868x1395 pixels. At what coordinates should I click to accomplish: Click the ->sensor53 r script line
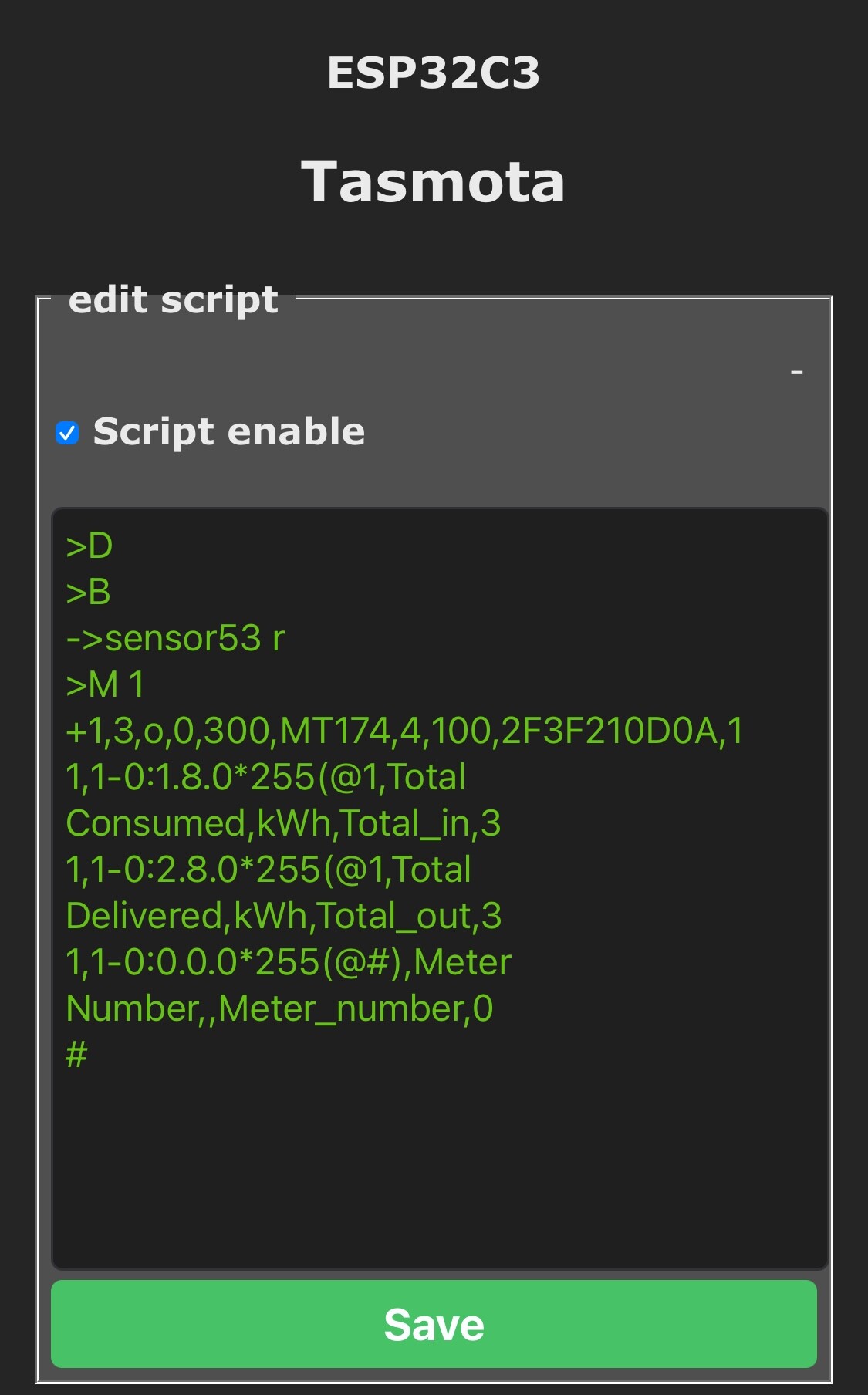tap(175, 639)
